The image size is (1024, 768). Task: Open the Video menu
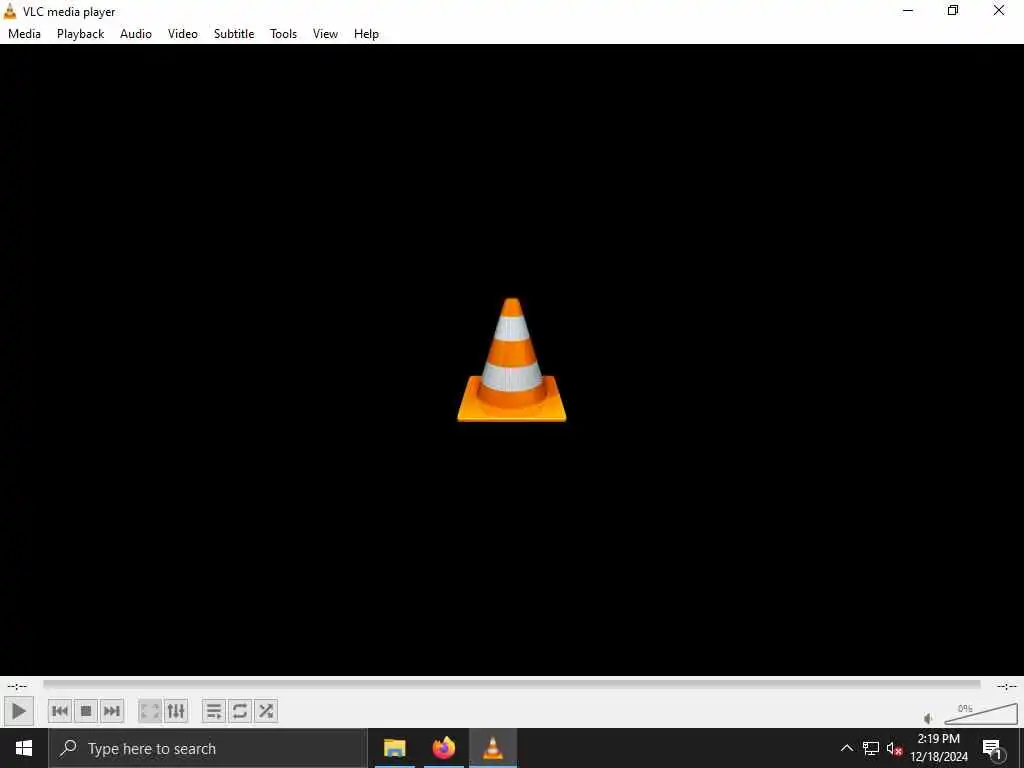pos(183,34)
